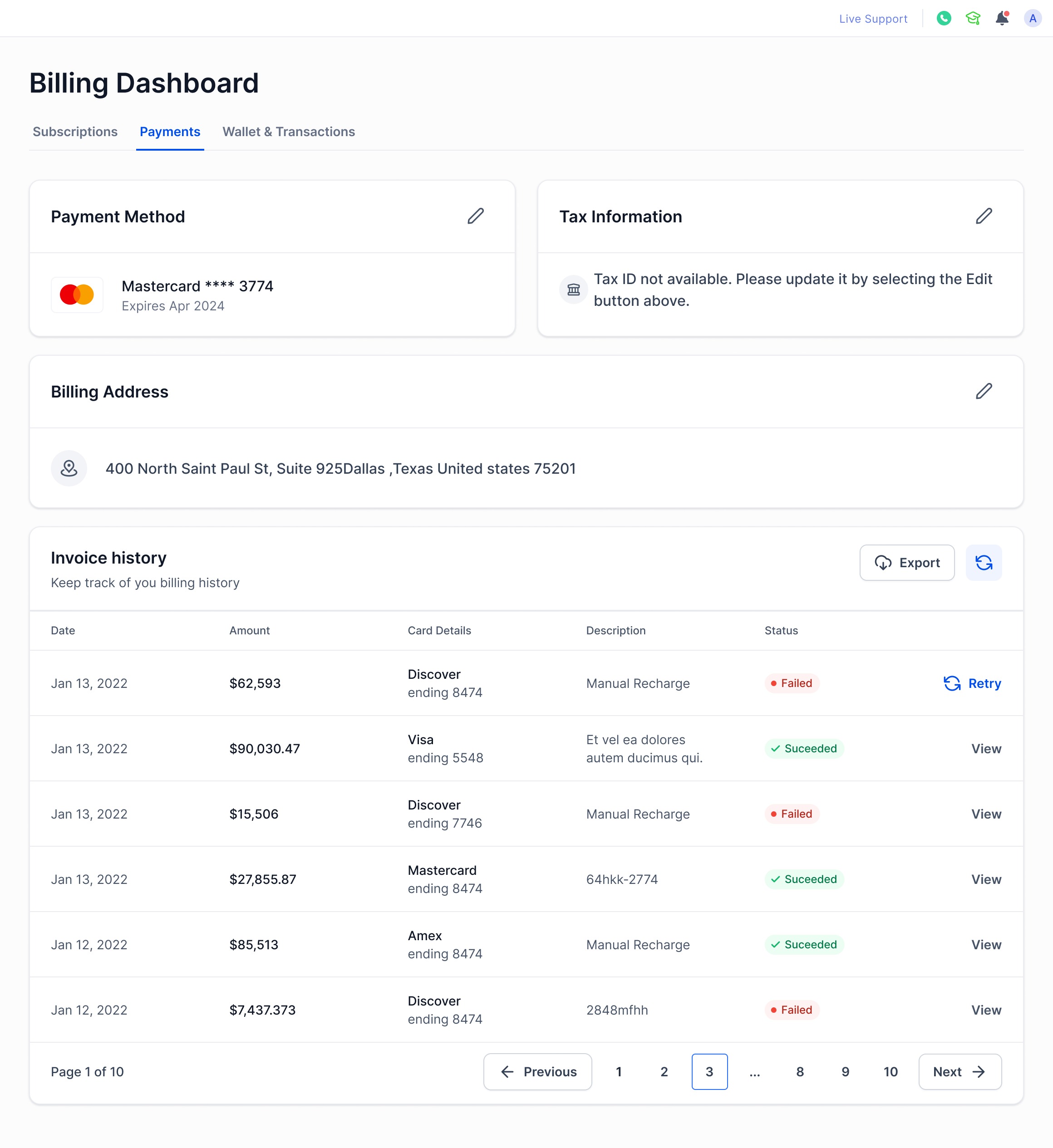This screenshot has width=1053, height=1148.
Task: Edit the Billing Address pencil icon
Action: (x=984, y=391)
